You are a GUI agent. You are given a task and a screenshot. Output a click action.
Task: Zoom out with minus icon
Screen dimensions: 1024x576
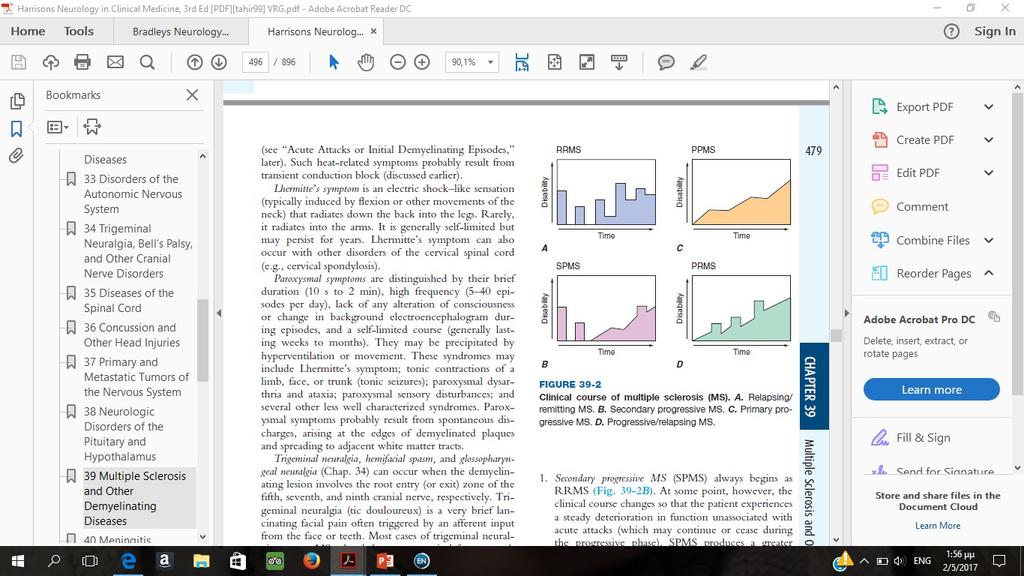pyautogui.click(x=398, y=62)
